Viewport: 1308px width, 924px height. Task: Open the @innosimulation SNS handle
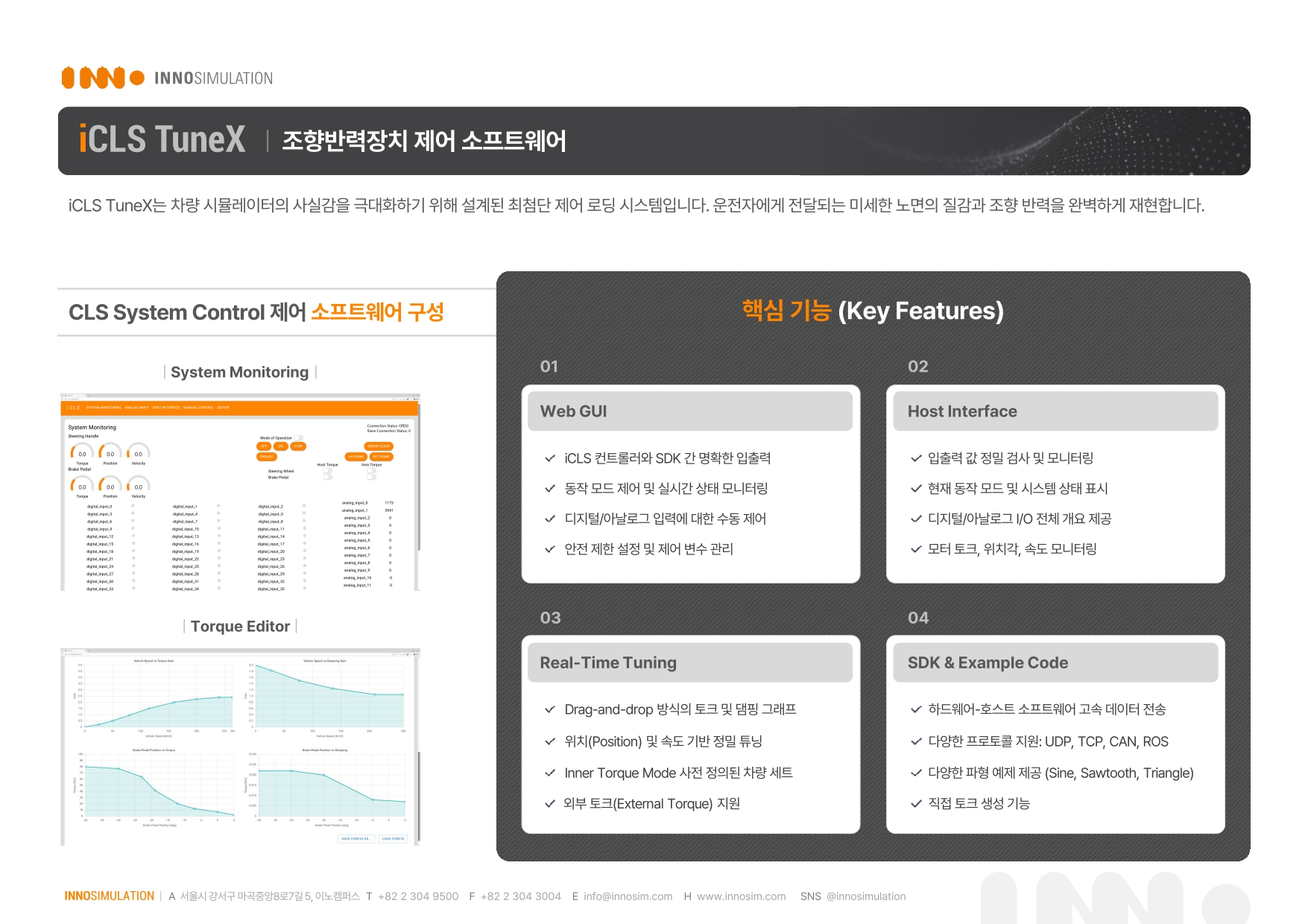point(866,896)
